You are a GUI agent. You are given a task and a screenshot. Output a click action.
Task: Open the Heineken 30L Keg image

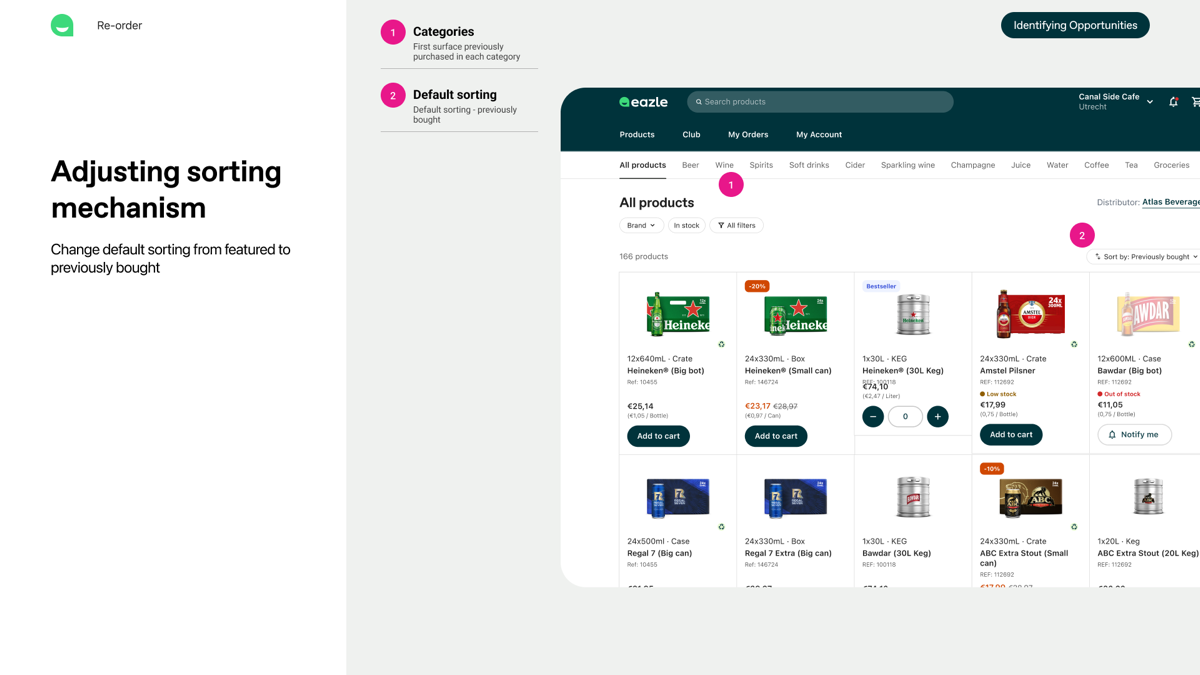pyautogui.click(x=913, y=314)
